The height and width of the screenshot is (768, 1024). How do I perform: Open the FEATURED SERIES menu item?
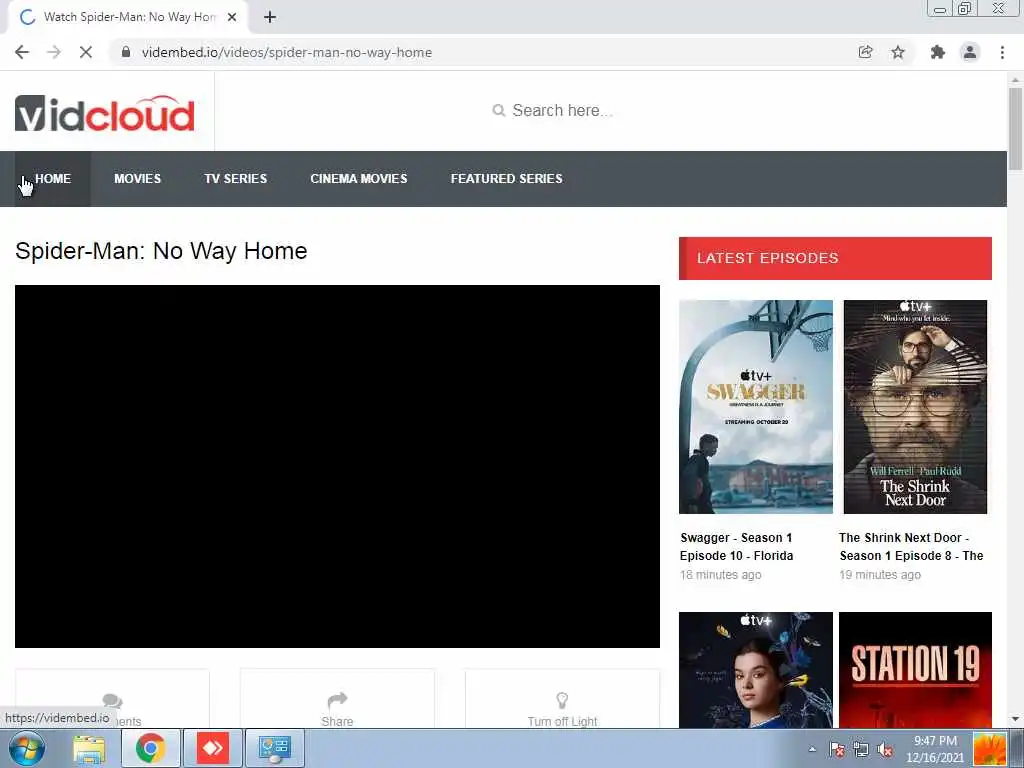tap(506, 179)
